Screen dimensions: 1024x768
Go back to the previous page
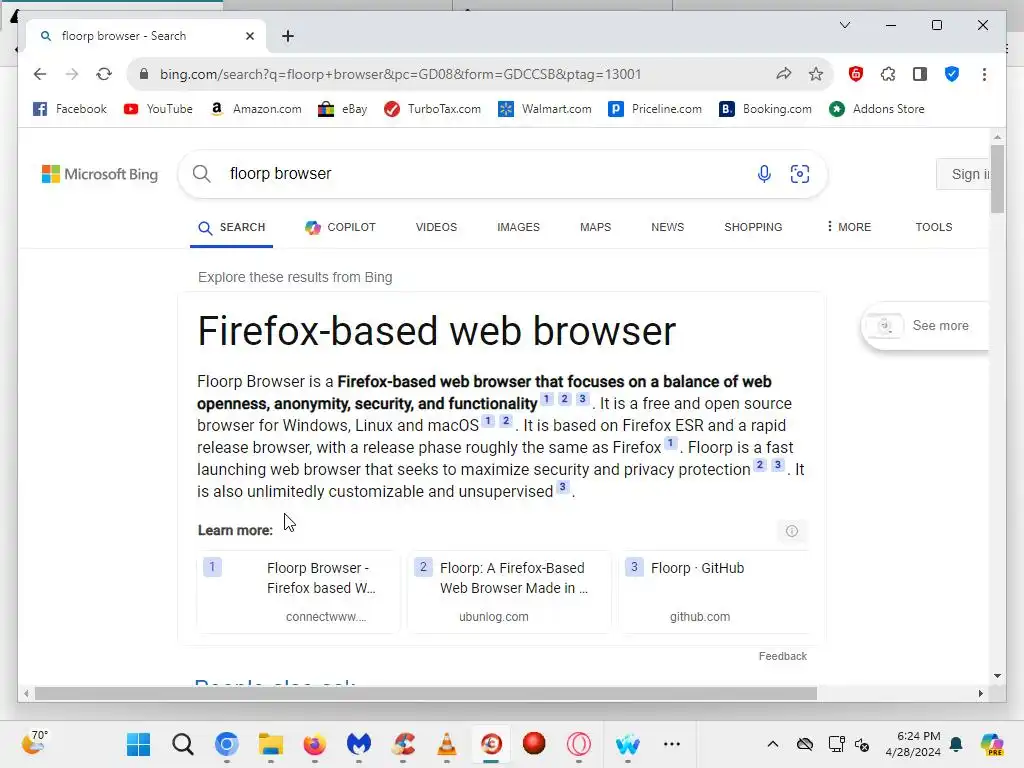tap(40, 74)
